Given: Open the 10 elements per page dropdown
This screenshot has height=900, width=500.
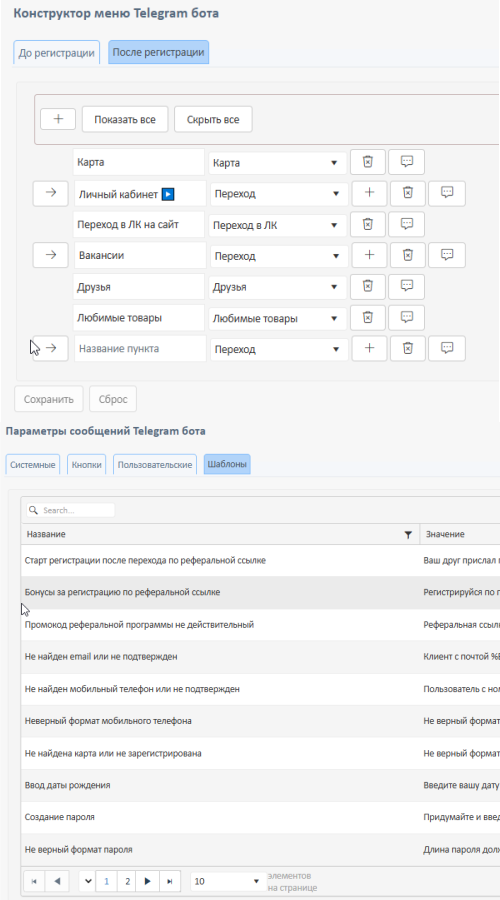Looking at the screenshot, I should [227, 881].
